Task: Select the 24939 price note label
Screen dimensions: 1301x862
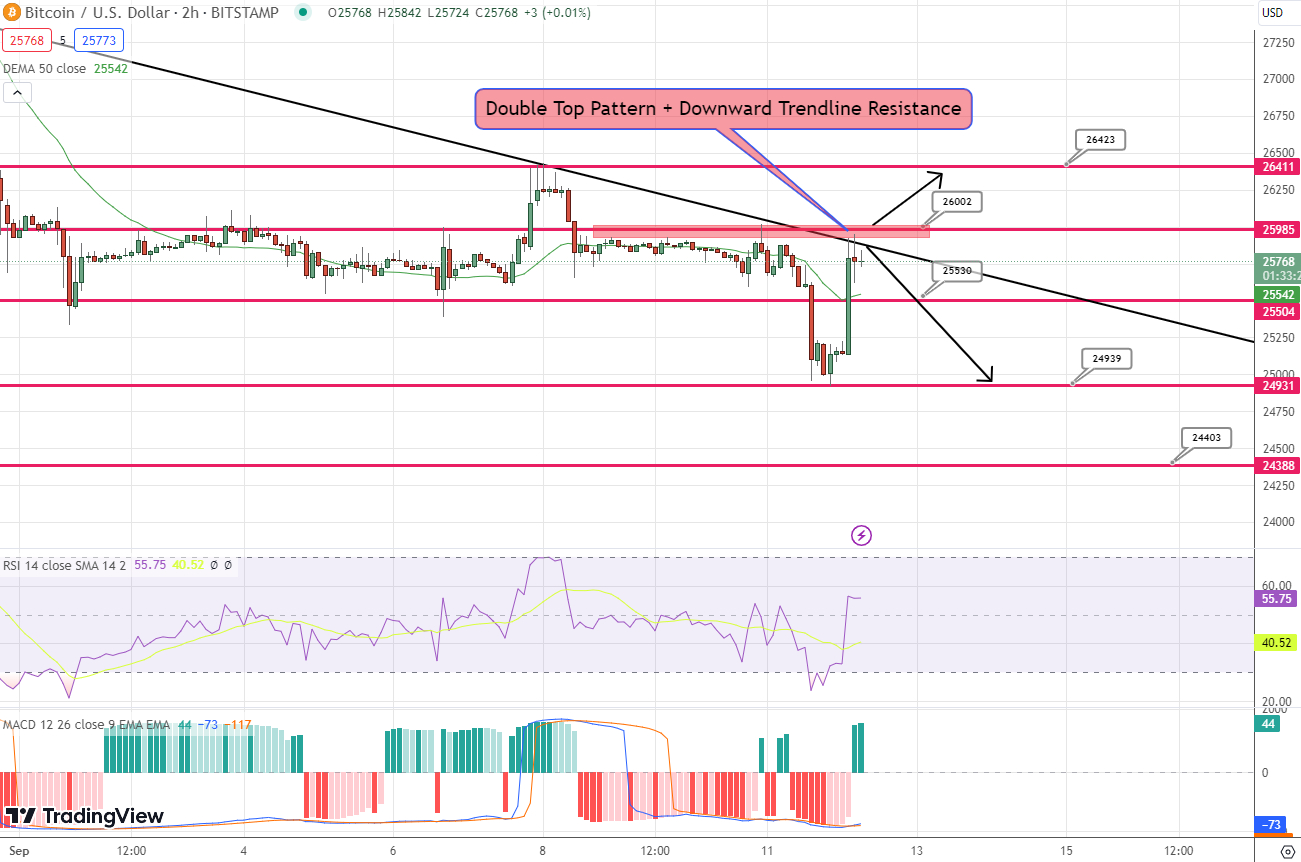Action: (1106, 358)
